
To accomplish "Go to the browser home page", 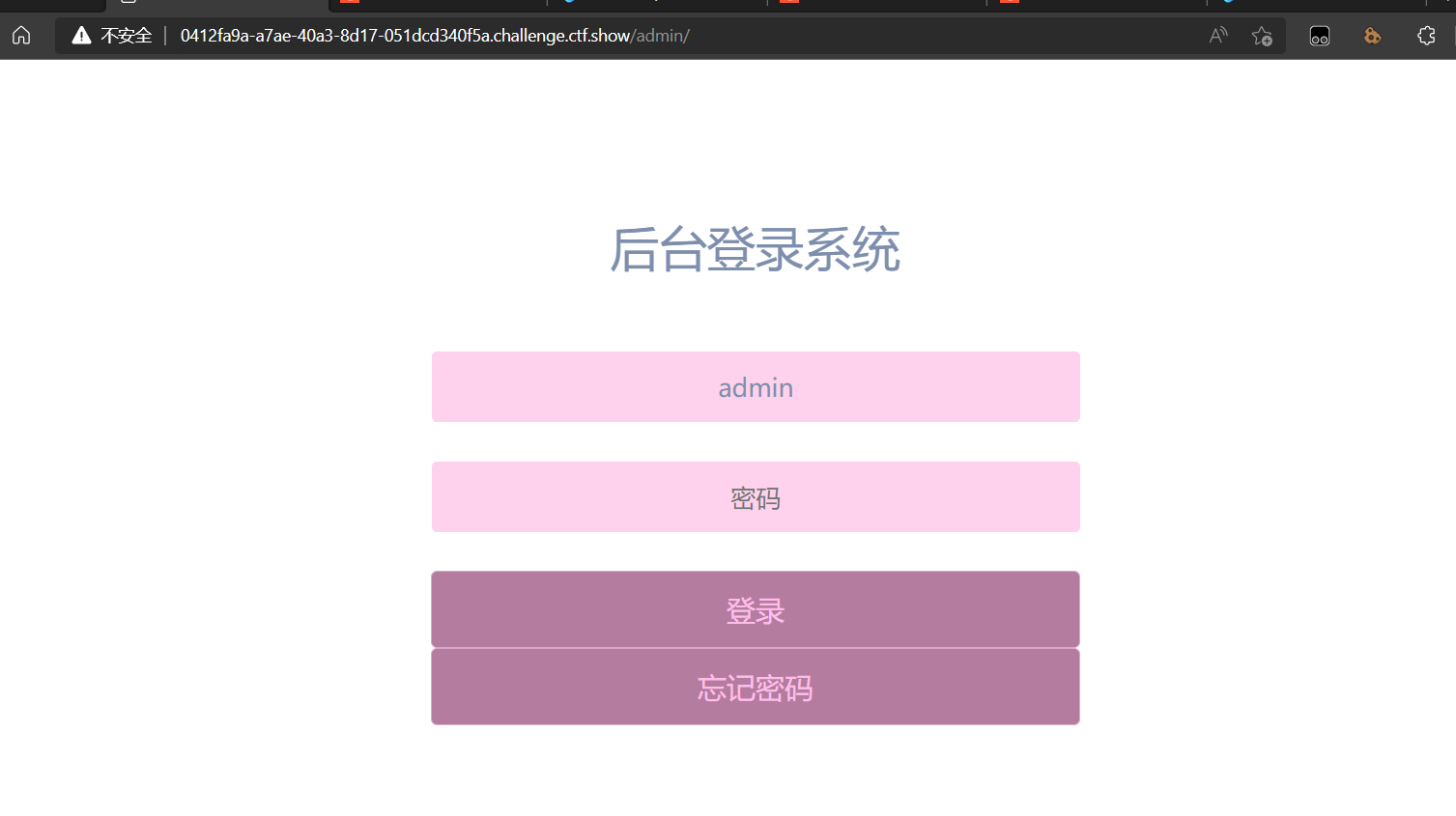I will tap(21, 36).
